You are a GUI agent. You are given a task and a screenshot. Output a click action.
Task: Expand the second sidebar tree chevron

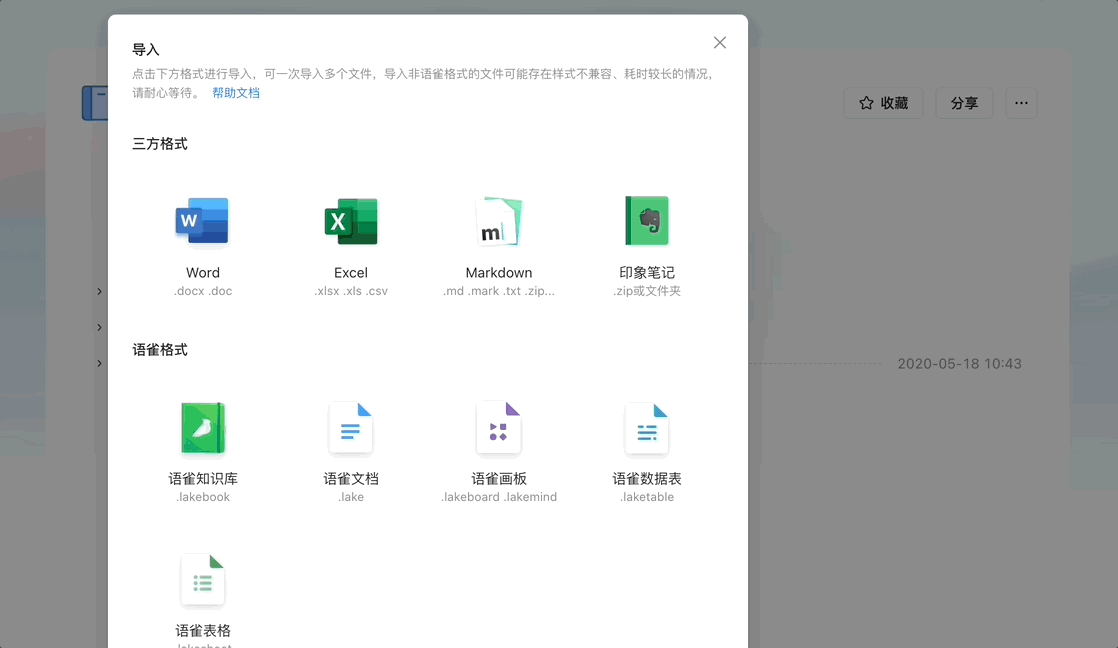coord(99,328)
